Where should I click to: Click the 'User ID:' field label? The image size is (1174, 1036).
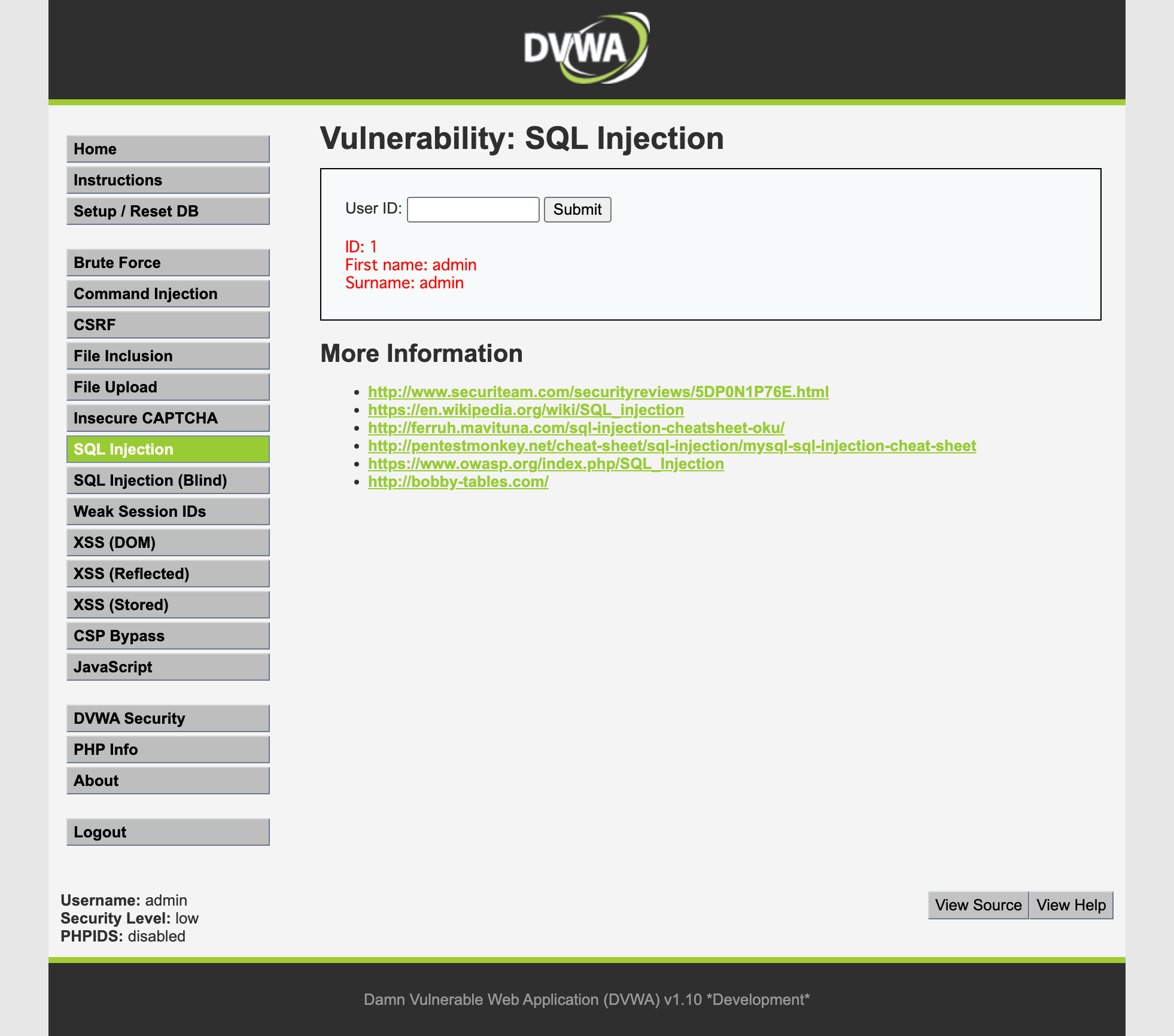point(374,208)
